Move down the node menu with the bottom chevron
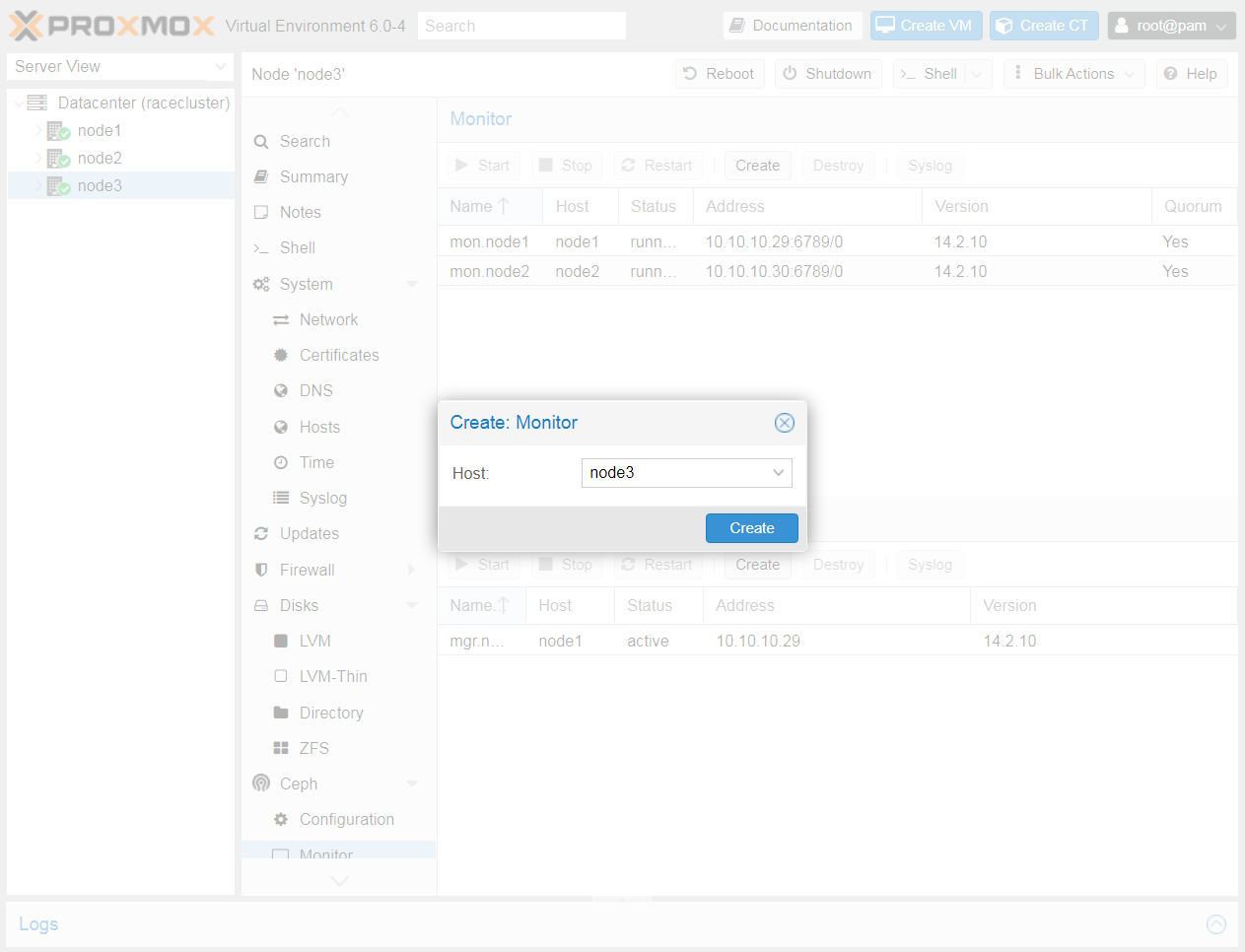The height and width of the screenshot is (952, 1245). click(339, 881)
